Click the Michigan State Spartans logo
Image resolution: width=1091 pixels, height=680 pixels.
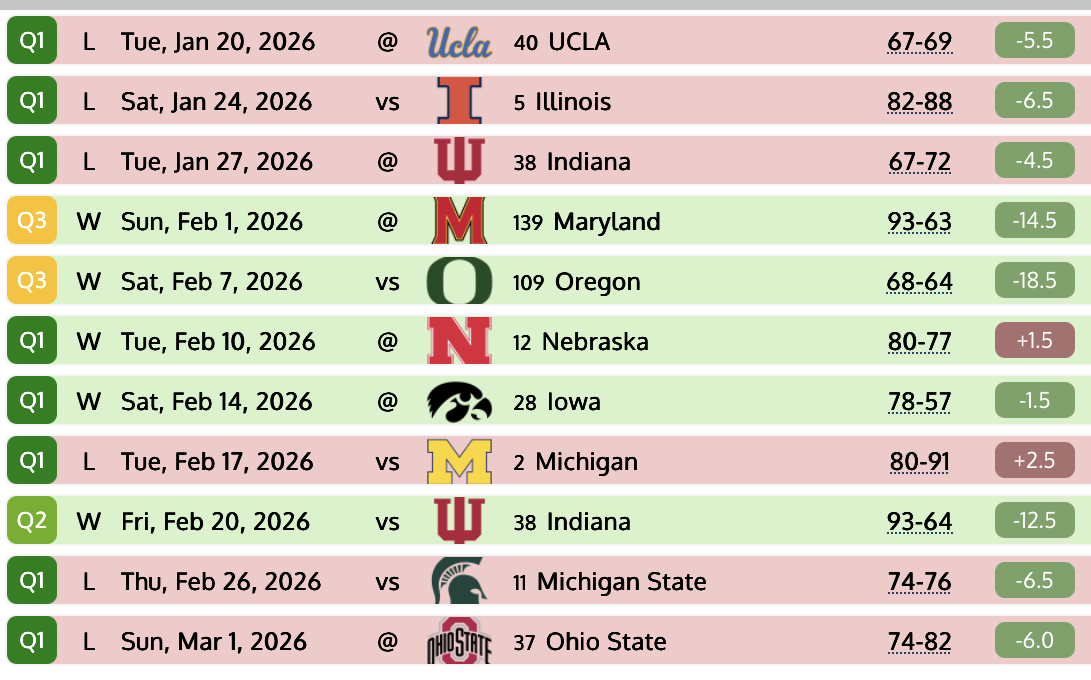coord(459,582)
